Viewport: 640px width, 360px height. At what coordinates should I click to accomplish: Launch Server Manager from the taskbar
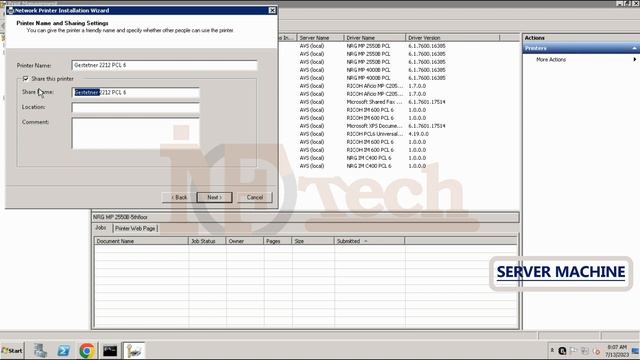click(40, 351)
